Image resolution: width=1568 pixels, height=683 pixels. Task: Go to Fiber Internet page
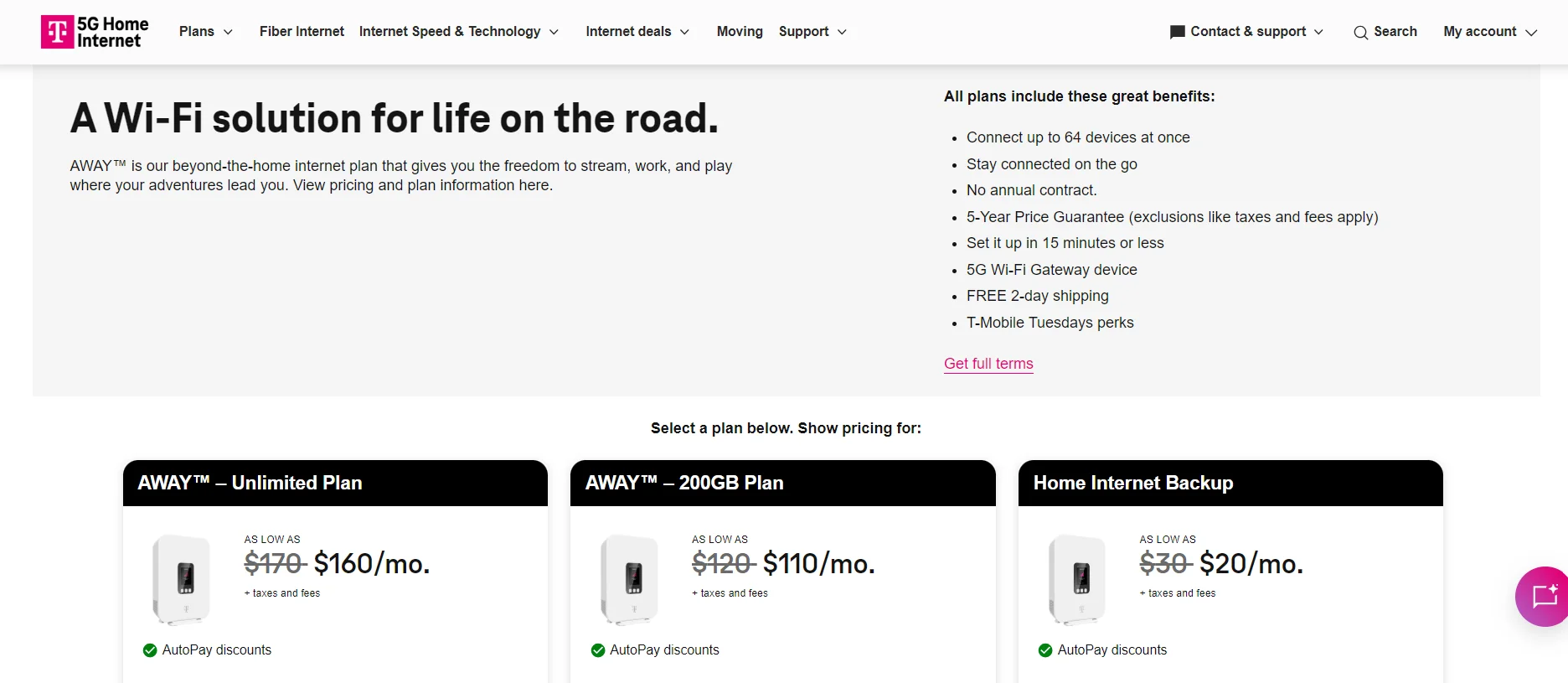click(x=302, y=32)
